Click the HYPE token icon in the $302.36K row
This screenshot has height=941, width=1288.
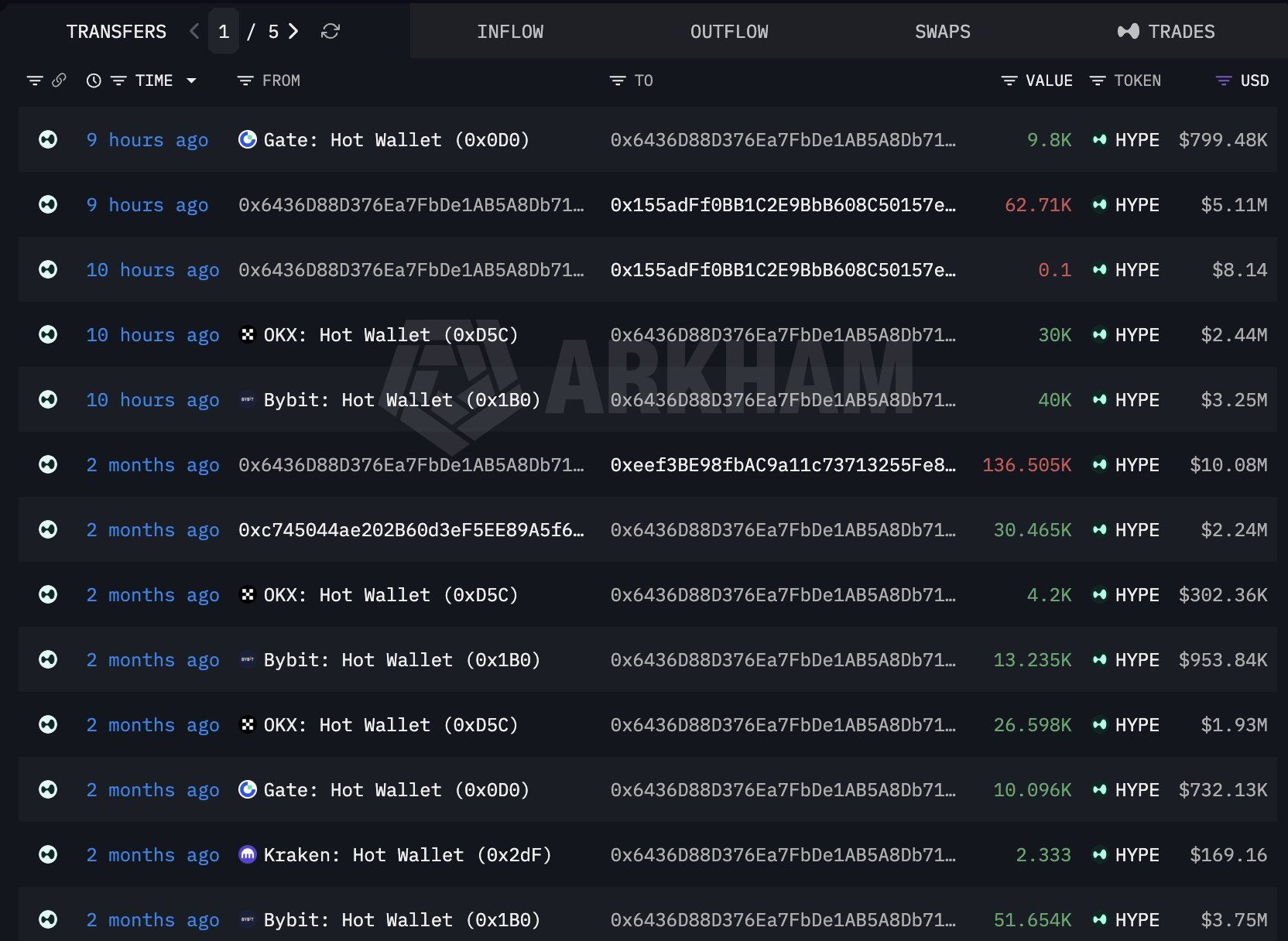pos(1099,594)
